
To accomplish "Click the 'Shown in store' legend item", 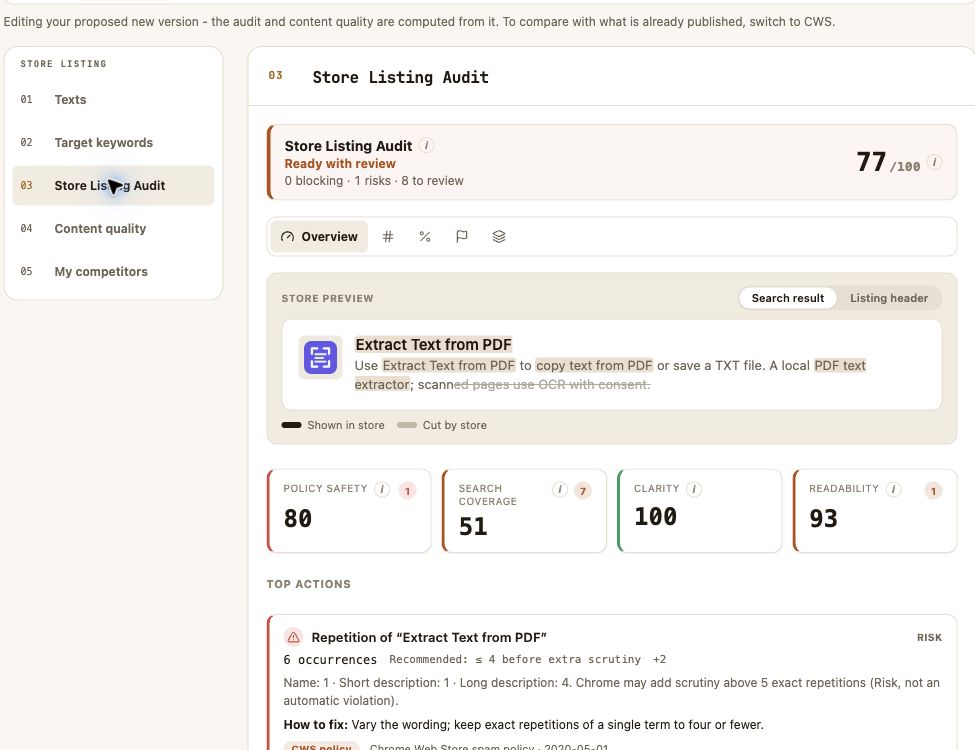I will [333, 425].
